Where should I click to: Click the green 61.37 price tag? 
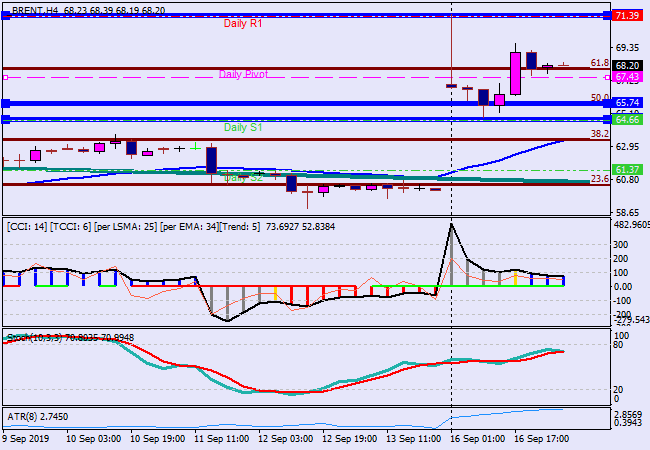(x=627, y=170)
